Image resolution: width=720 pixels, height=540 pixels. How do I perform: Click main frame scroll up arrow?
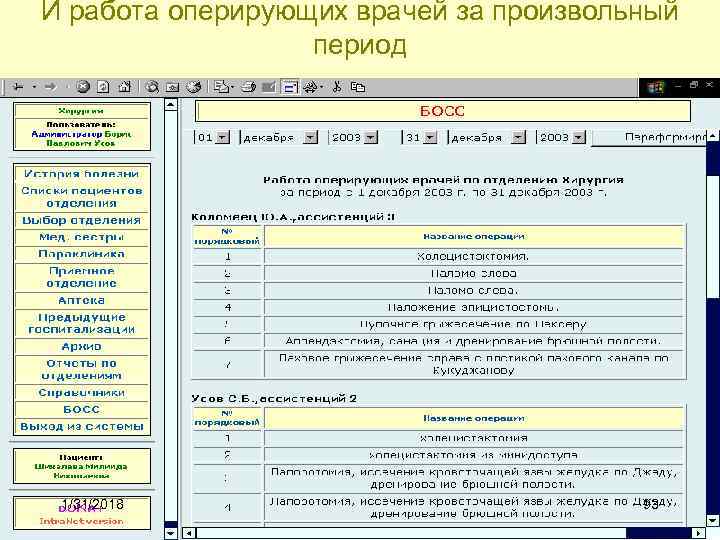coord(713,136)
